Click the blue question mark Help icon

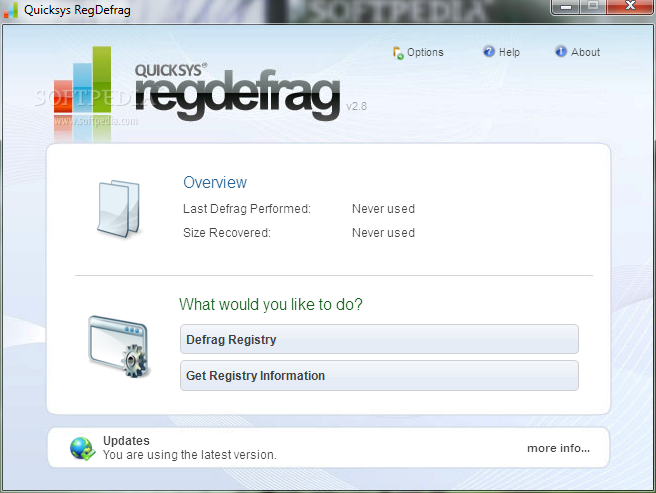click(x=489, y=51)
